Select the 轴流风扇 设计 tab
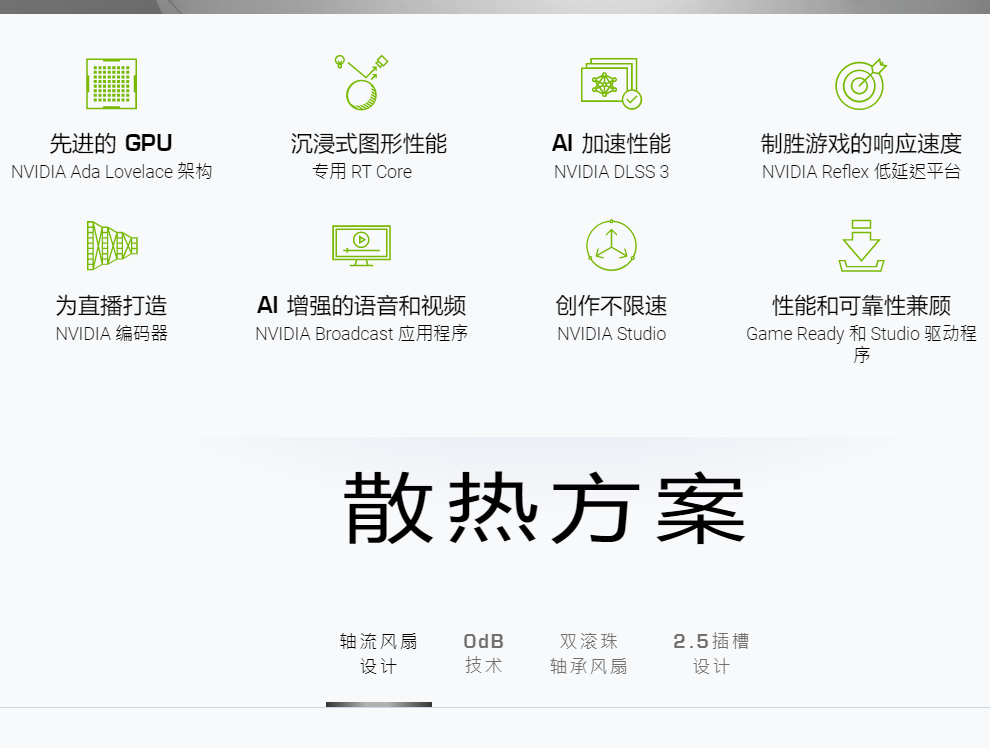The width and height of the screenshot is (990, 748). point(379,653)
